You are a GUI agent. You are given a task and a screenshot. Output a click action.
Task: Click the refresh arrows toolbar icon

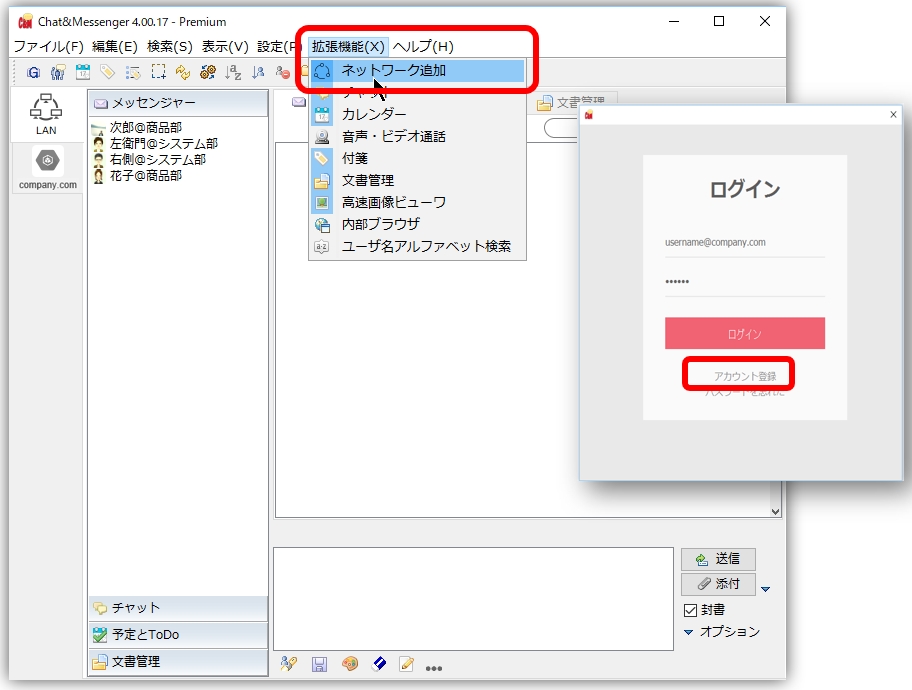click(x=183, y=72)
